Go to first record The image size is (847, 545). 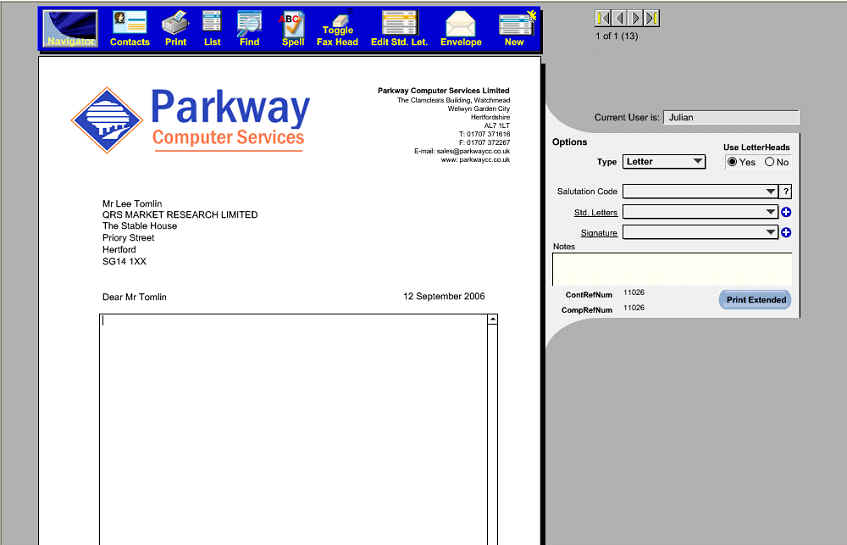[602, 18]
